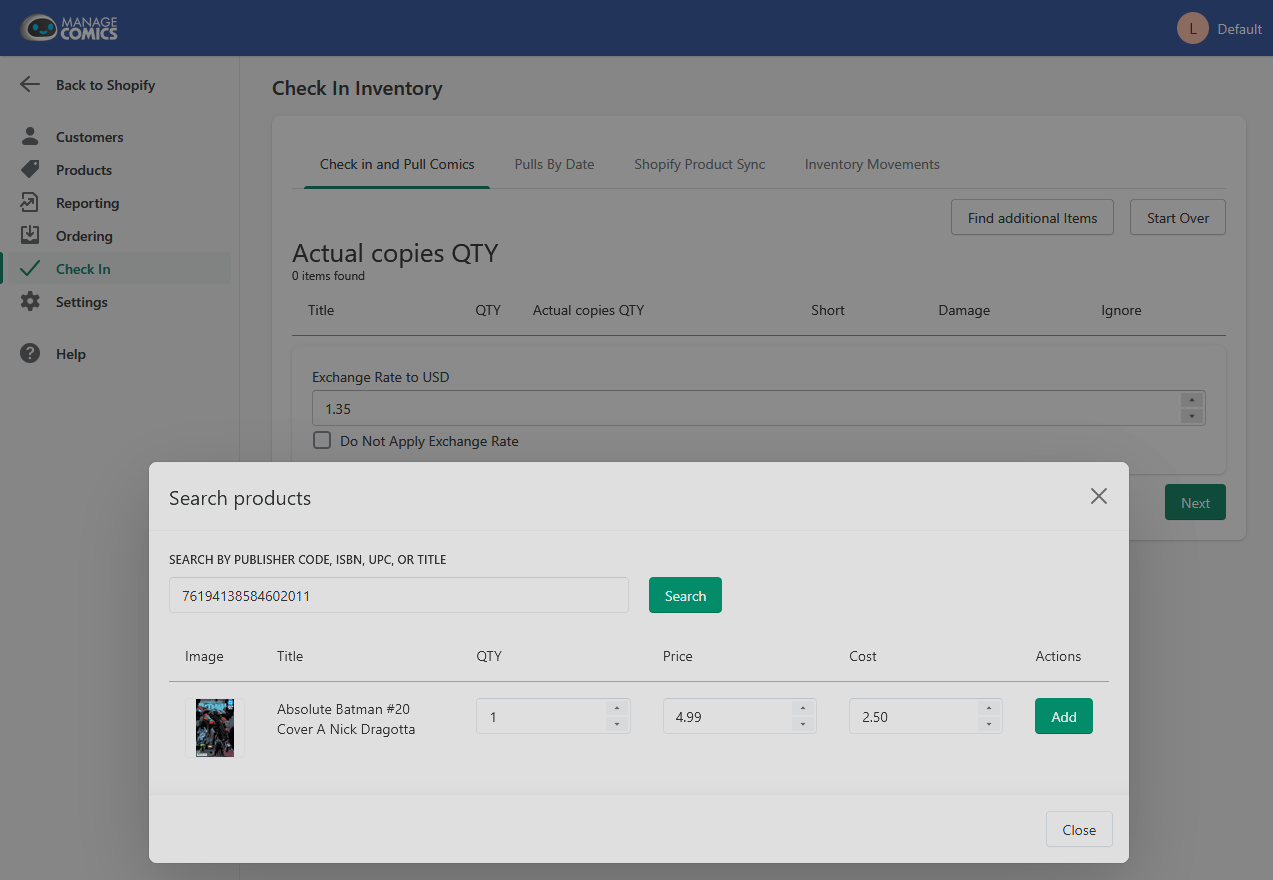This screenshot has height=880, width=1273.
Task: Click the Search button in dialog
Action: tap(685, 595)
